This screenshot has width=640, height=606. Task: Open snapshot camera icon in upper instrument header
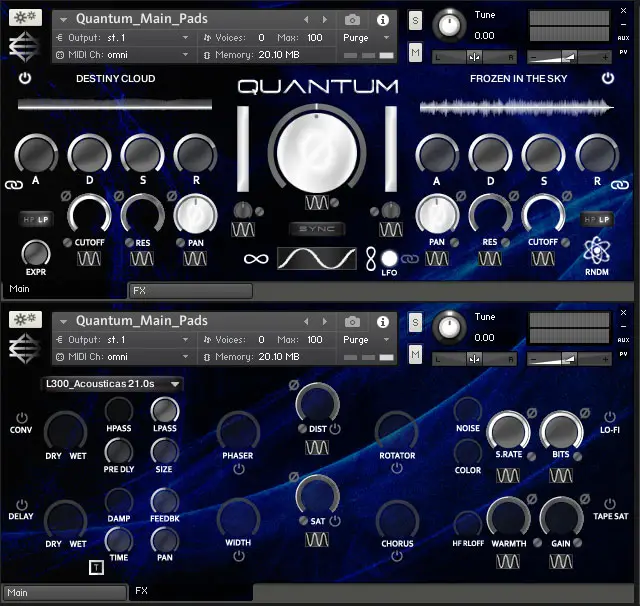tap(352, 20)
